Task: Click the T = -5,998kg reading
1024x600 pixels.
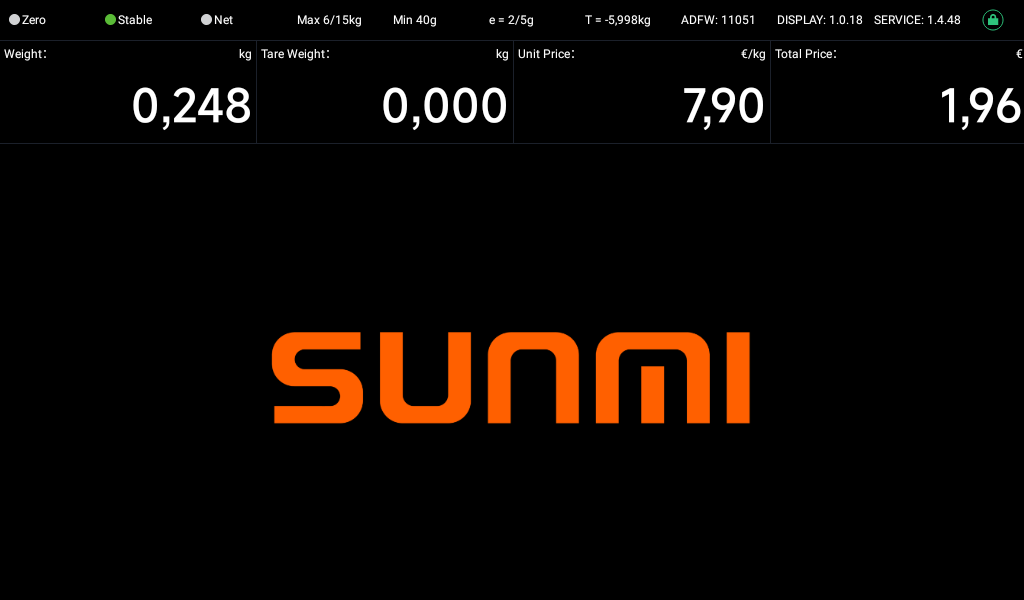Action: (x=617, y=20)
